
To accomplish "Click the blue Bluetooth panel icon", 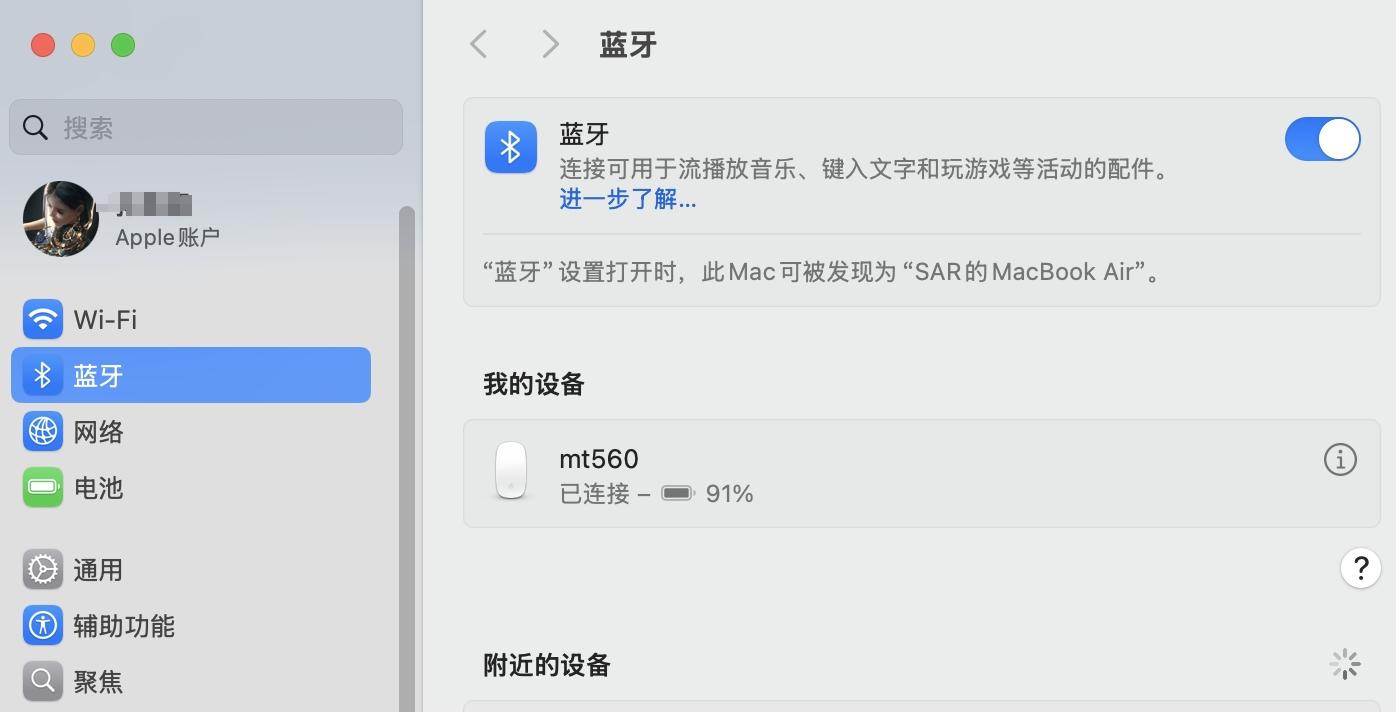I will tap(510, 146).
